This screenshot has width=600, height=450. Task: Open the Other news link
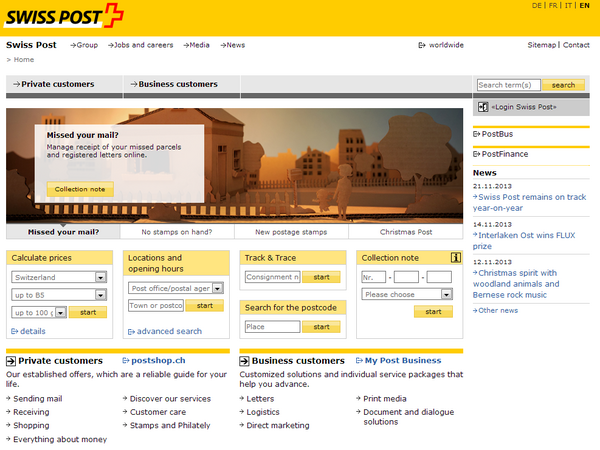point(496,310)
